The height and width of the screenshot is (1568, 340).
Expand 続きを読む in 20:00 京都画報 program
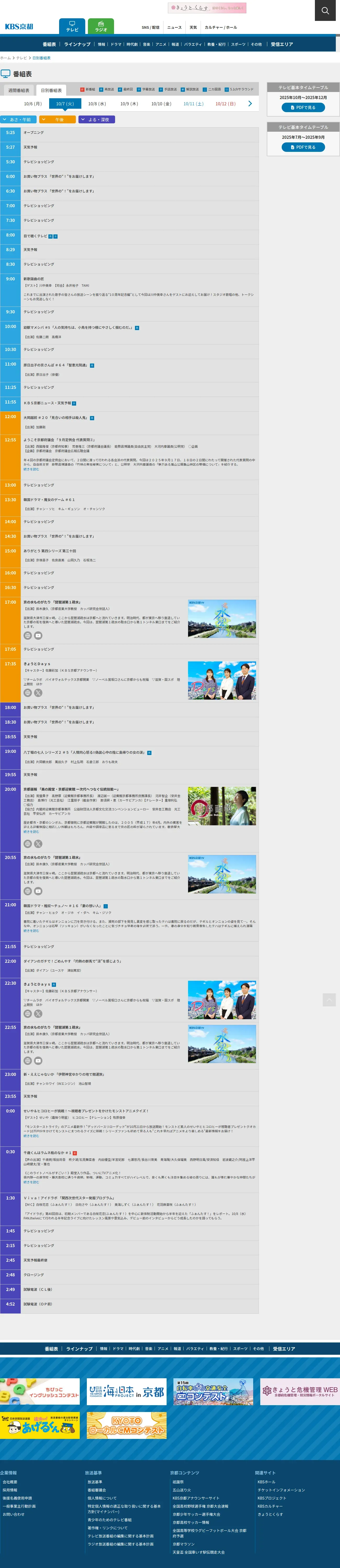click(31, 832)
